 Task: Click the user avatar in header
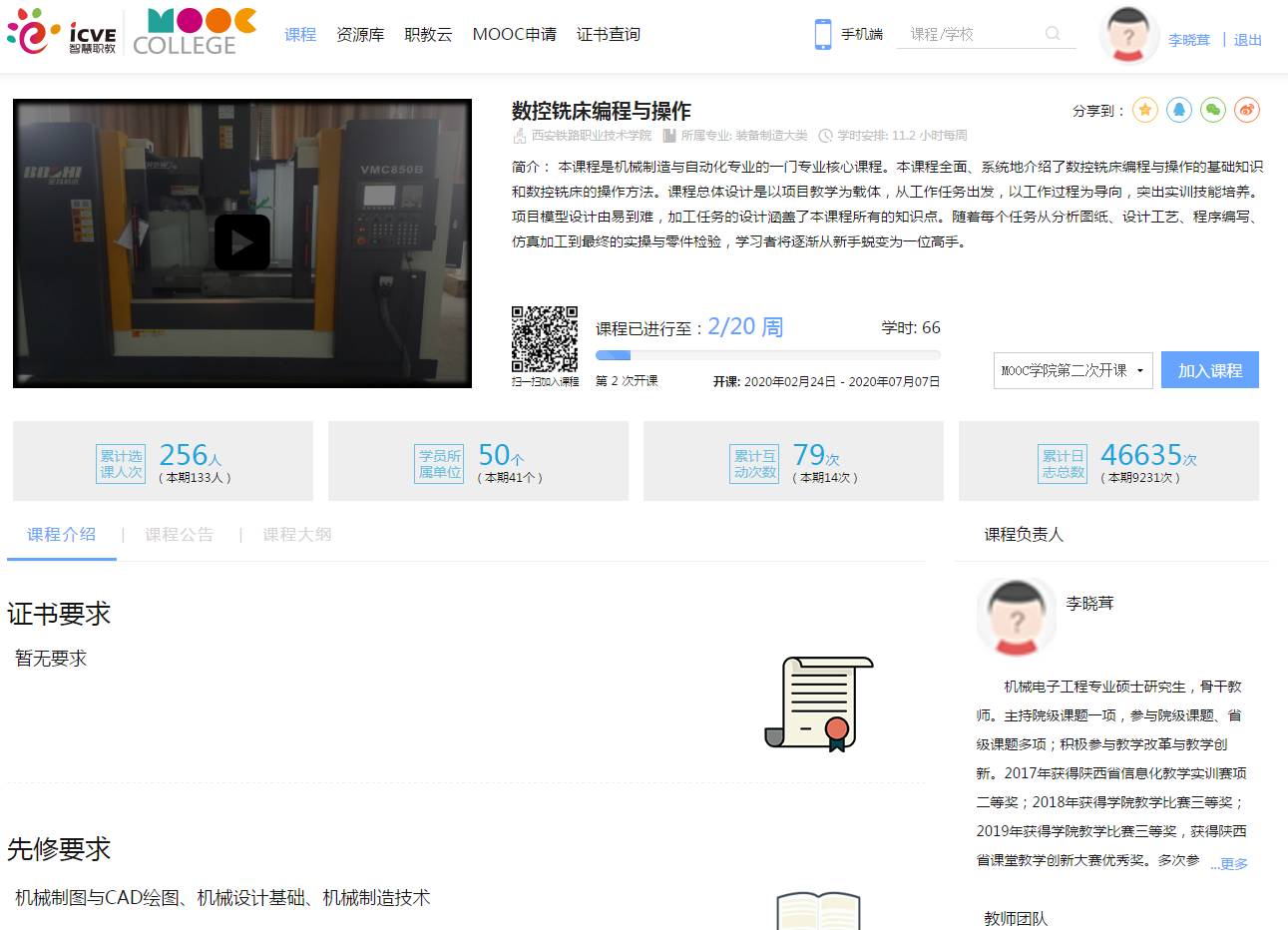[x=1128, y=36]
